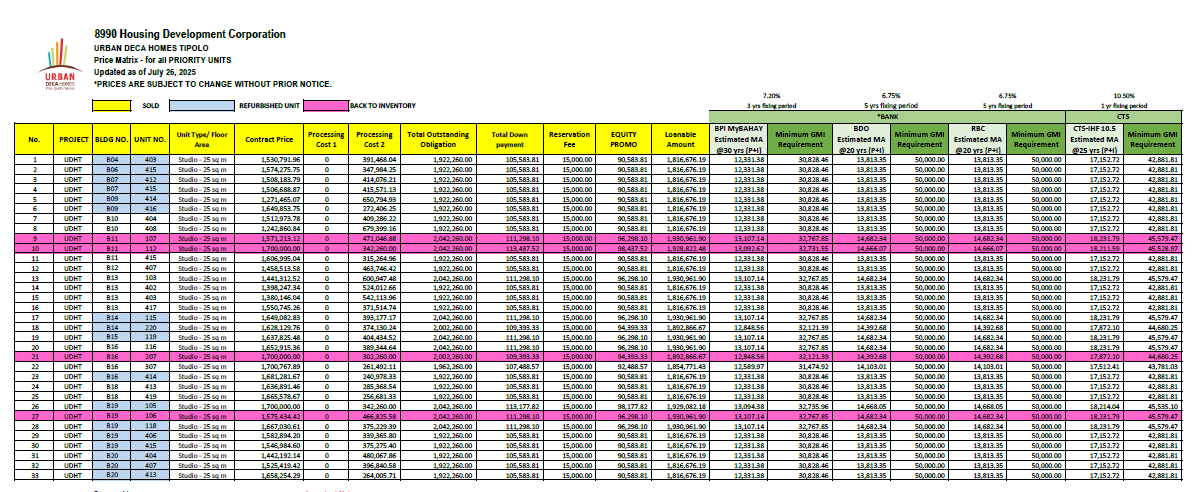Click unit number 207 in pink row 21
Viewport: 1204px width, 492px height.
(150, 355)
